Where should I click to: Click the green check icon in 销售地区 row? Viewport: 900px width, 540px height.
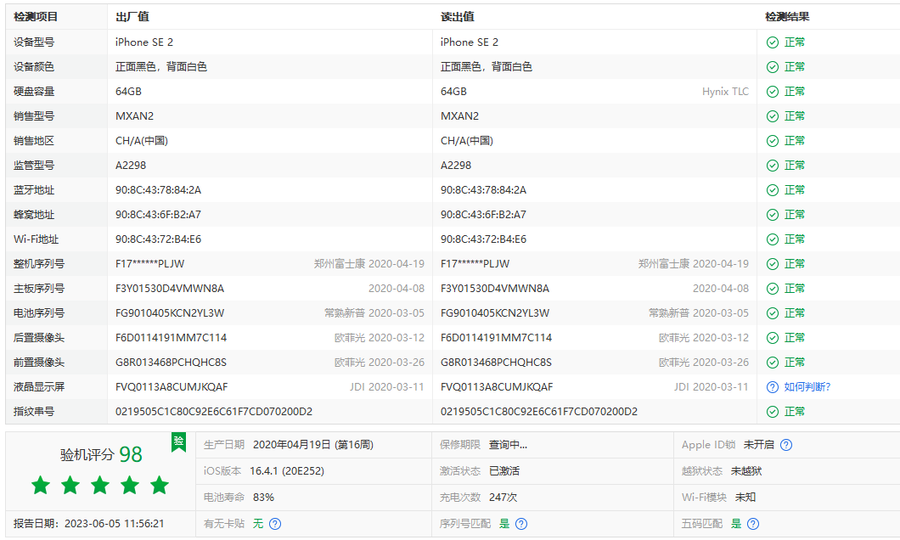tap(773, 141)
